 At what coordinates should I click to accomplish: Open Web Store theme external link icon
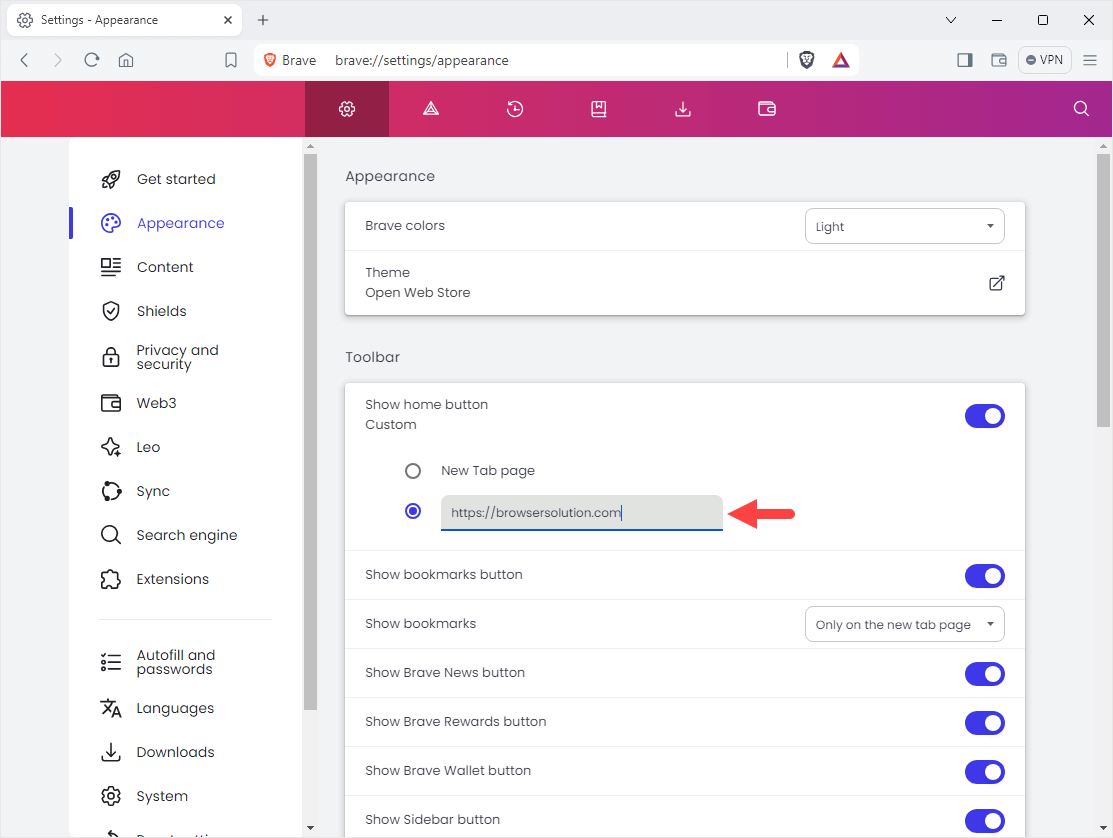[x=997, y=283]
